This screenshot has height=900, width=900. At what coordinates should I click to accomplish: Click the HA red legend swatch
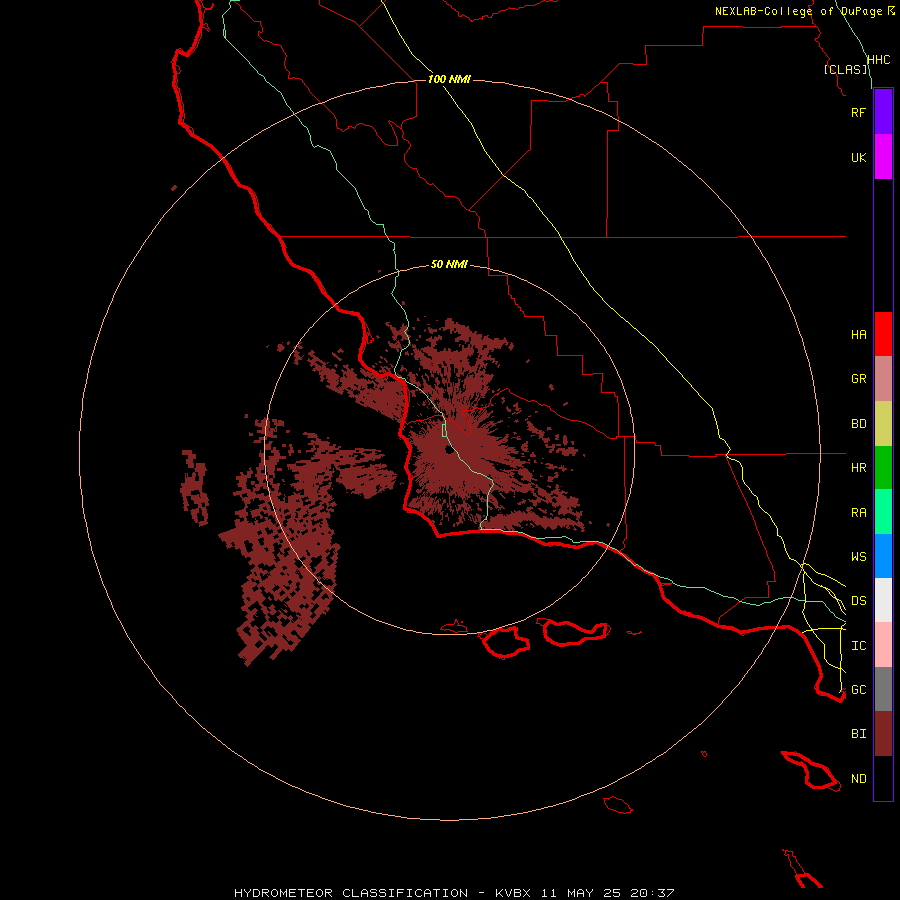coord(883,334)
